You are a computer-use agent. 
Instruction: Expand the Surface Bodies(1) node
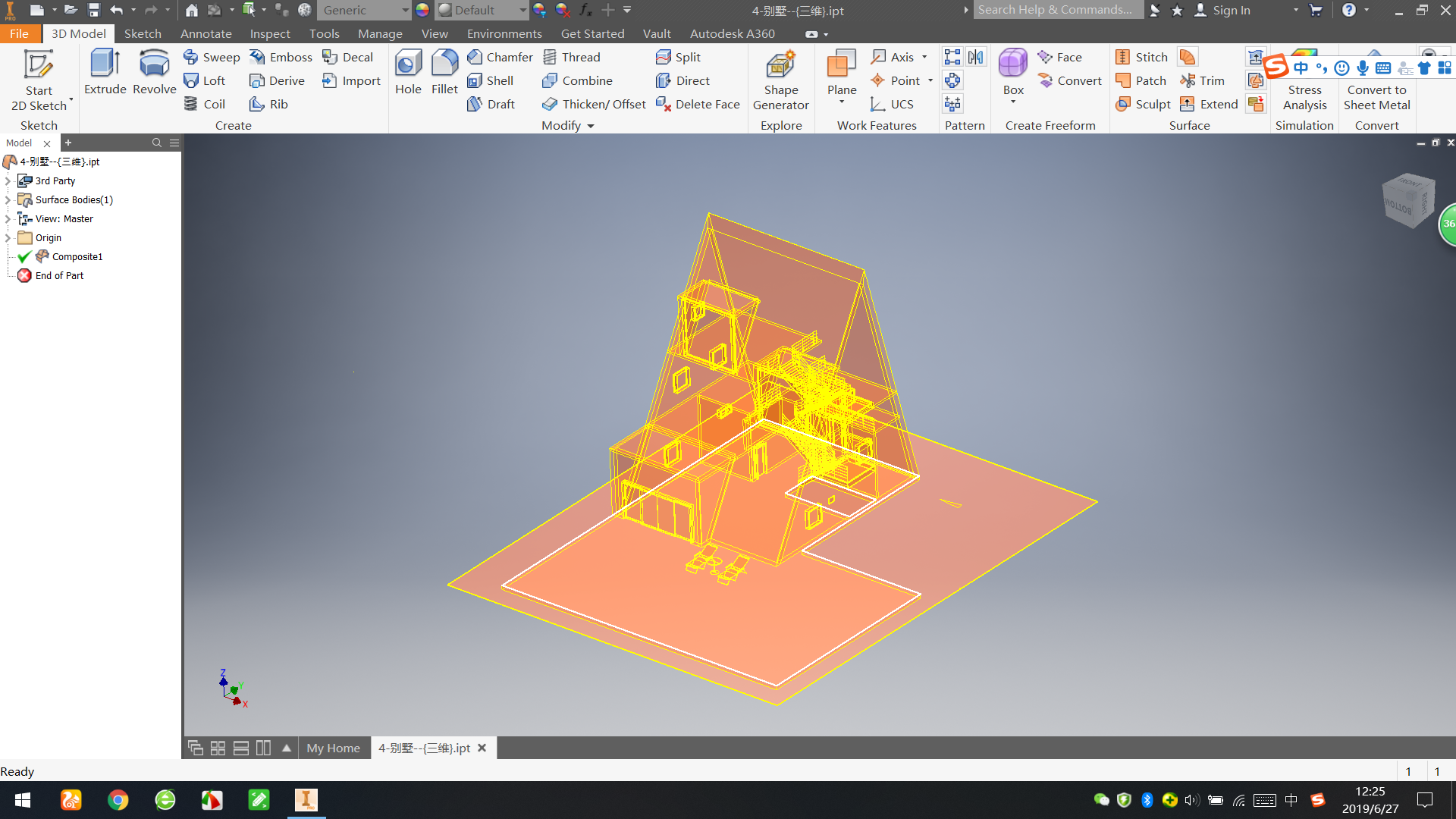coord(8,200)
